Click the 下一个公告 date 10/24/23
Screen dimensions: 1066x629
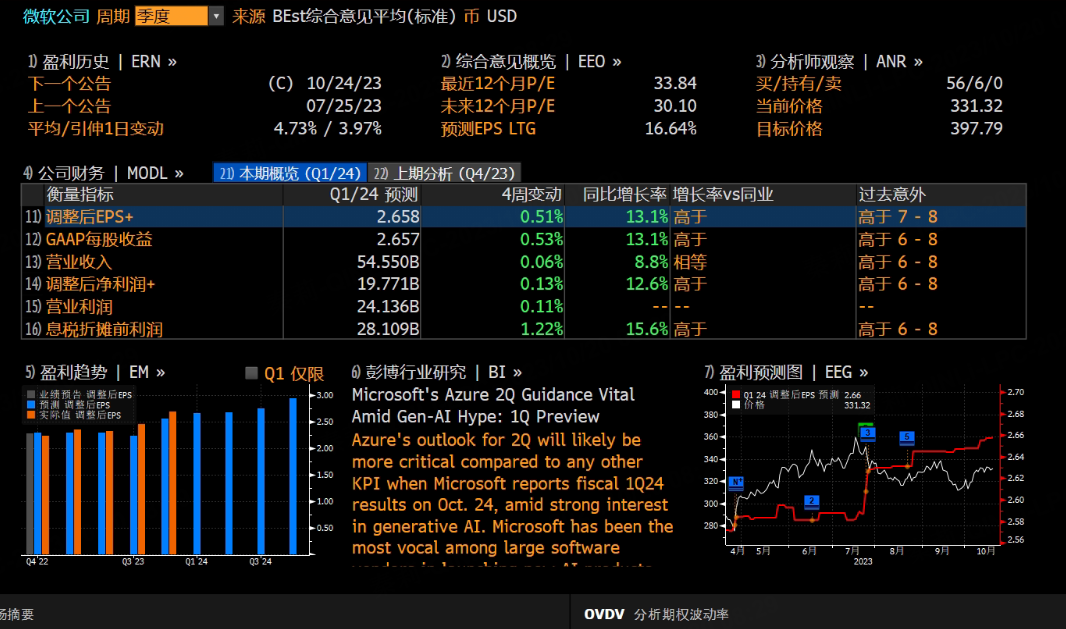(x=344, y=83)
